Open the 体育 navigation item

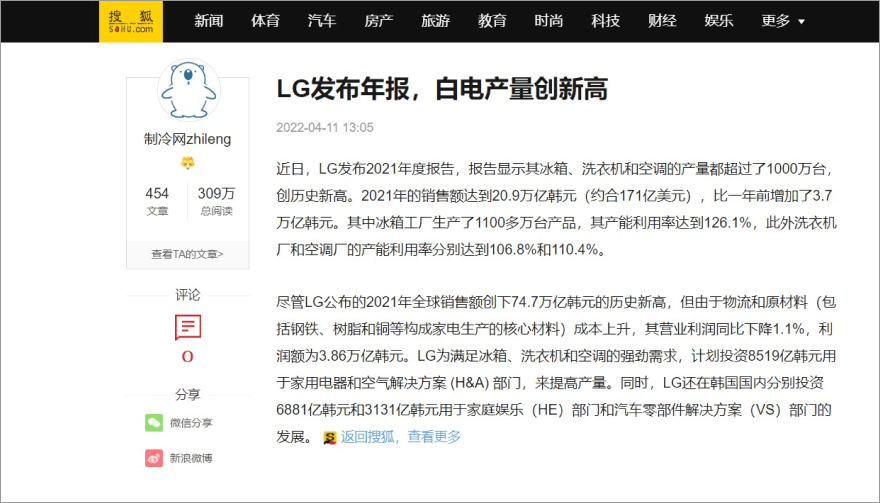(265, 21)
